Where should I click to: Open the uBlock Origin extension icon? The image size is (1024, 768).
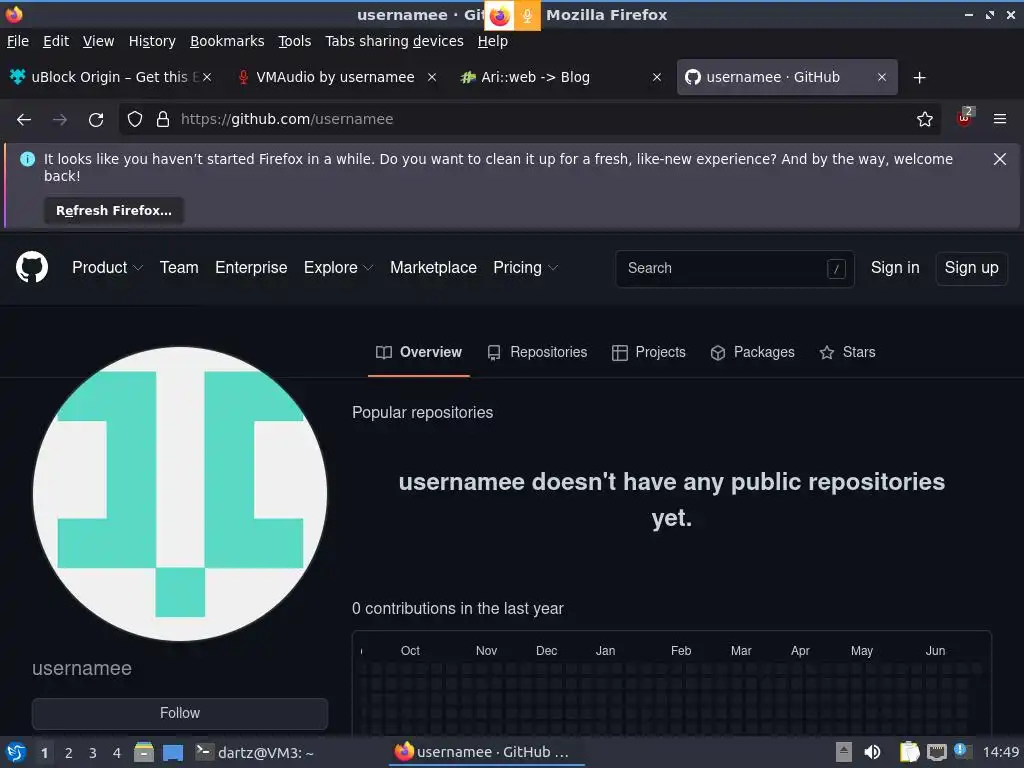(964, 118)
